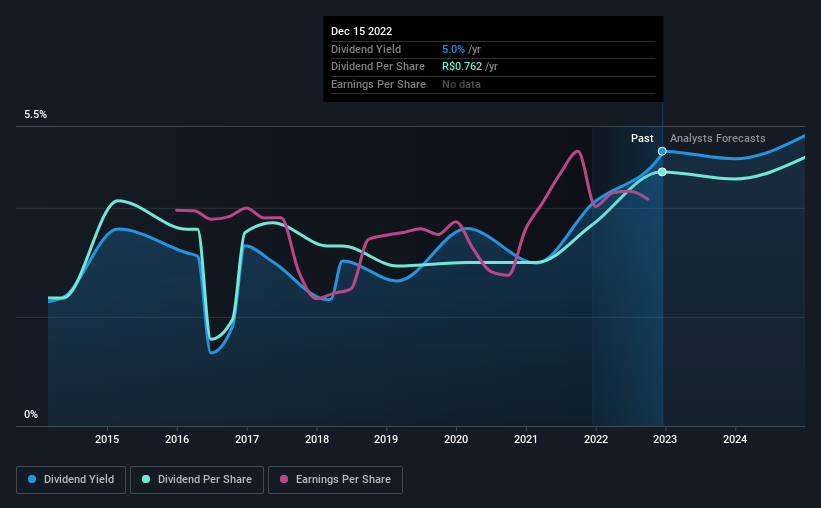Click the Past label on chart
The width and height of the screenshot is (821, 508).
click(x=642, y=138)
